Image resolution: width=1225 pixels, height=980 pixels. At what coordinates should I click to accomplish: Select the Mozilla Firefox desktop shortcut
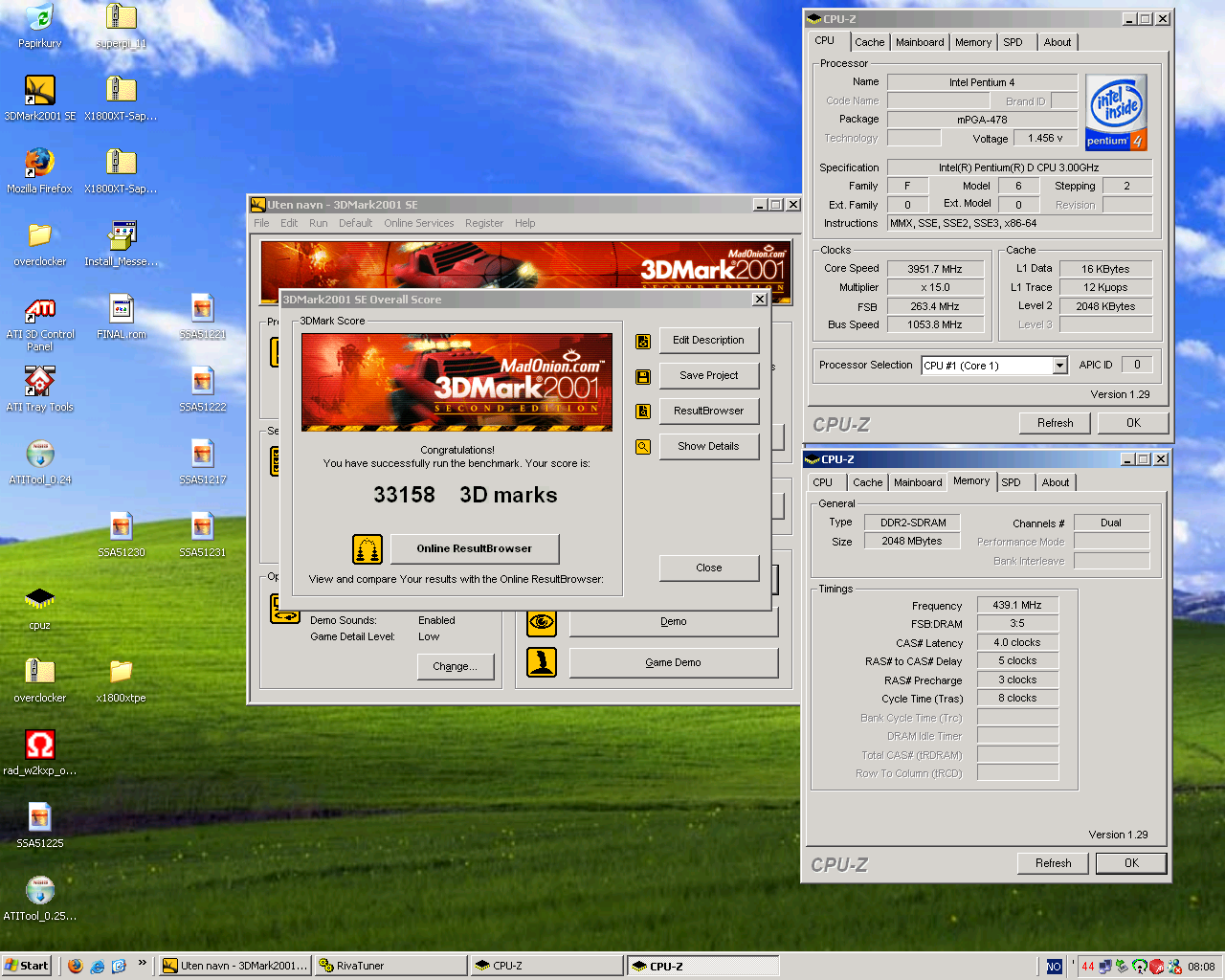tap(39, 163)
